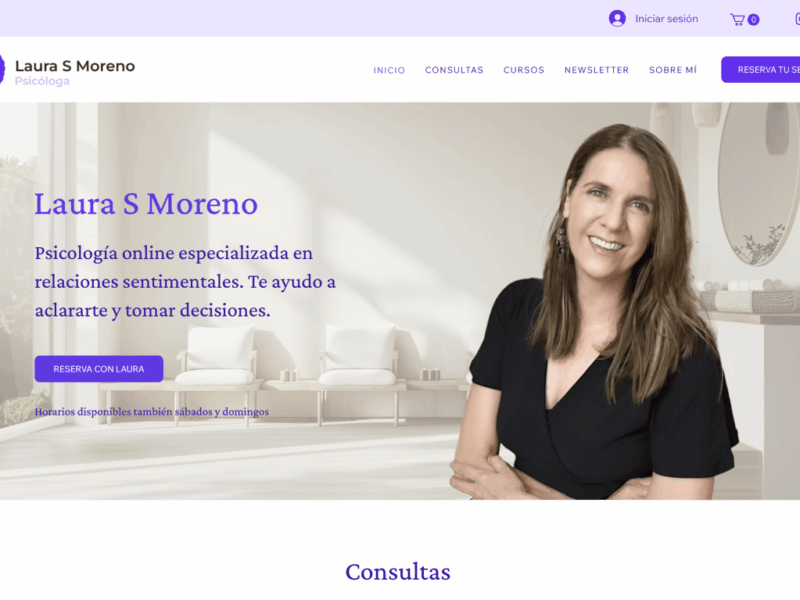Go to the INICIO menu item

pos(389,70)
